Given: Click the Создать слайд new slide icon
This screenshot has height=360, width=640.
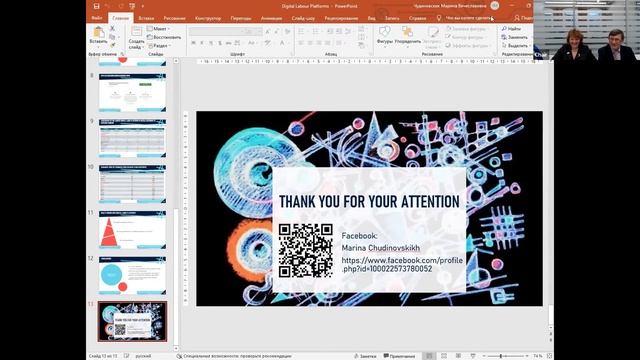Looking at the screenshot, I should (x=136, y=32).
